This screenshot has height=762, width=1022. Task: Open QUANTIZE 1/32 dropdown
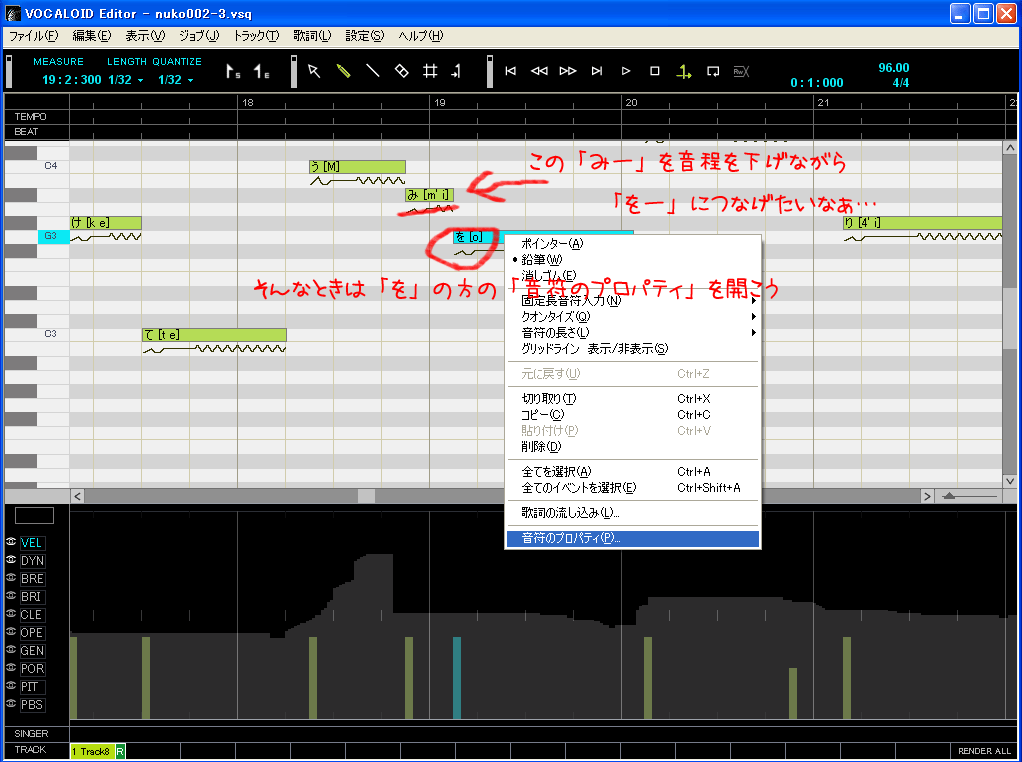(176, 80)
